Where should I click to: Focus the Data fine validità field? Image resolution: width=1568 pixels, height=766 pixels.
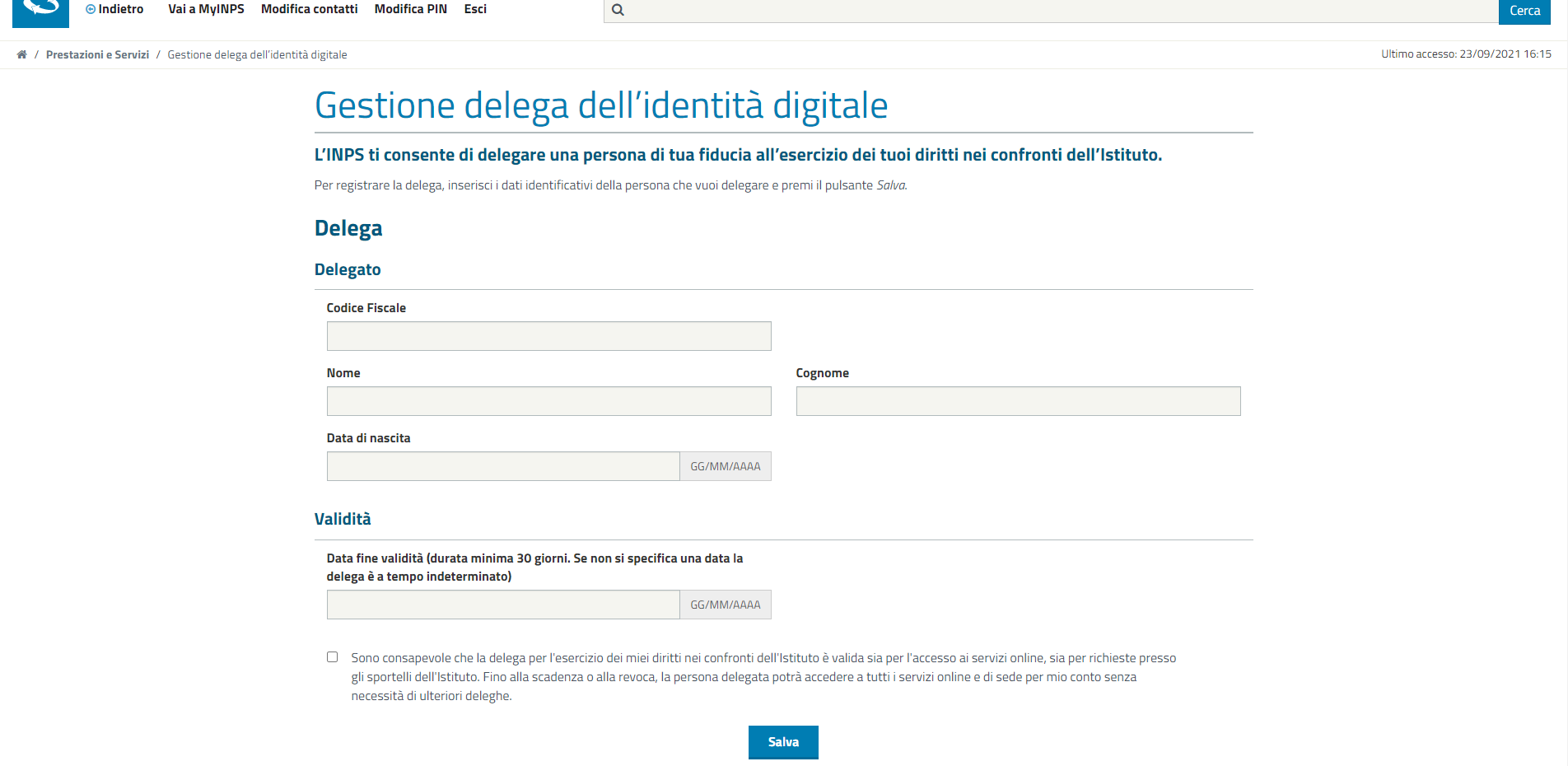coord(503,605)
